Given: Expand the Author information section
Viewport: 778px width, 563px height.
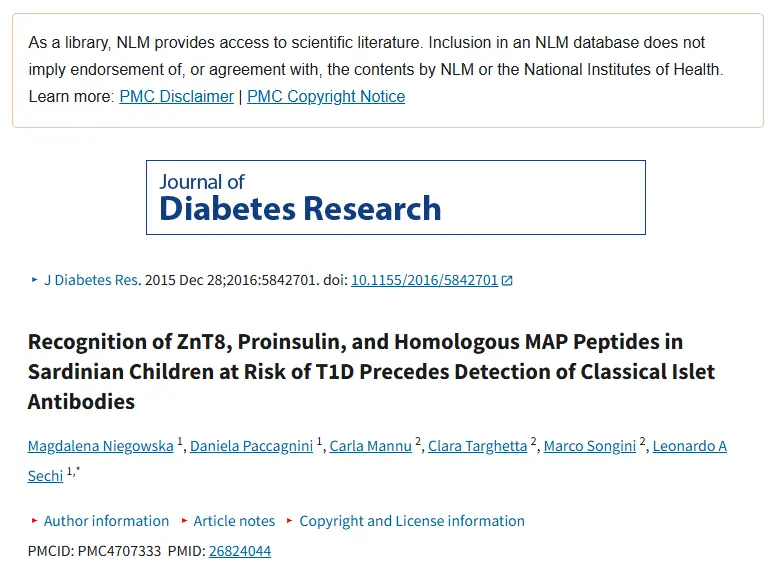Looking at the screenshot, I should (106, 521).
